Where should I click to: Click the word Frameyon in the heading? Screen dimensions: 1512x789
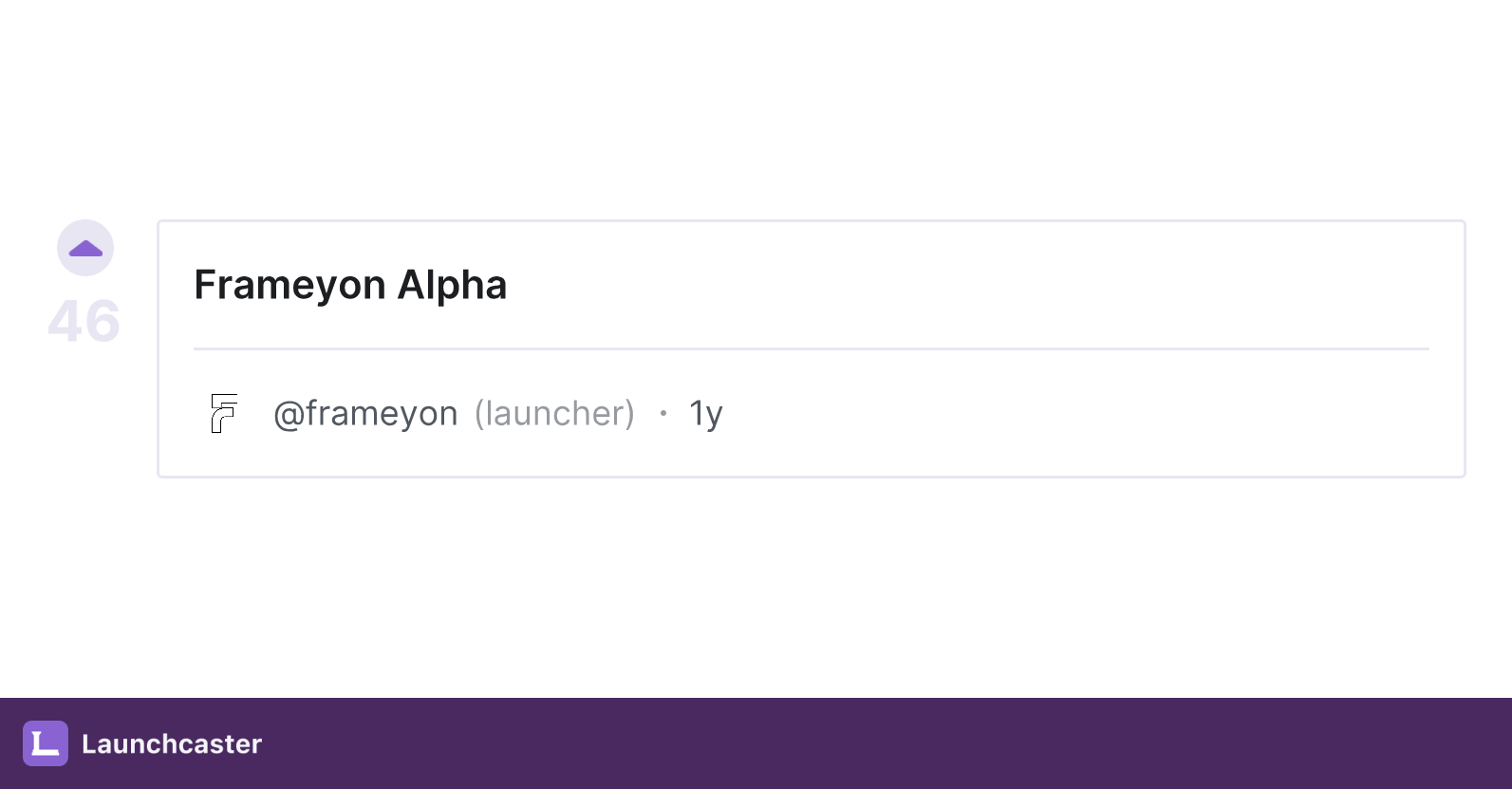(289, 285)
